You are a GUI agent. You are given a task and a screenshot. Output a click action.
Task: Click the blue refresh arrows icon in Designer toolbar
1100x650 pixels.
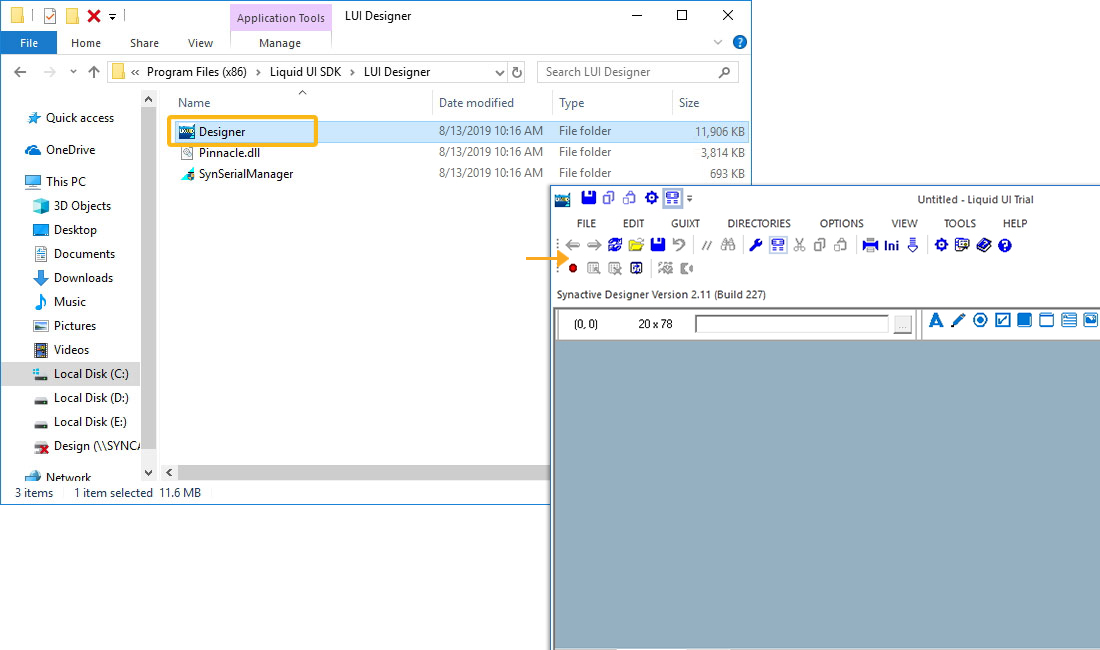615,245
